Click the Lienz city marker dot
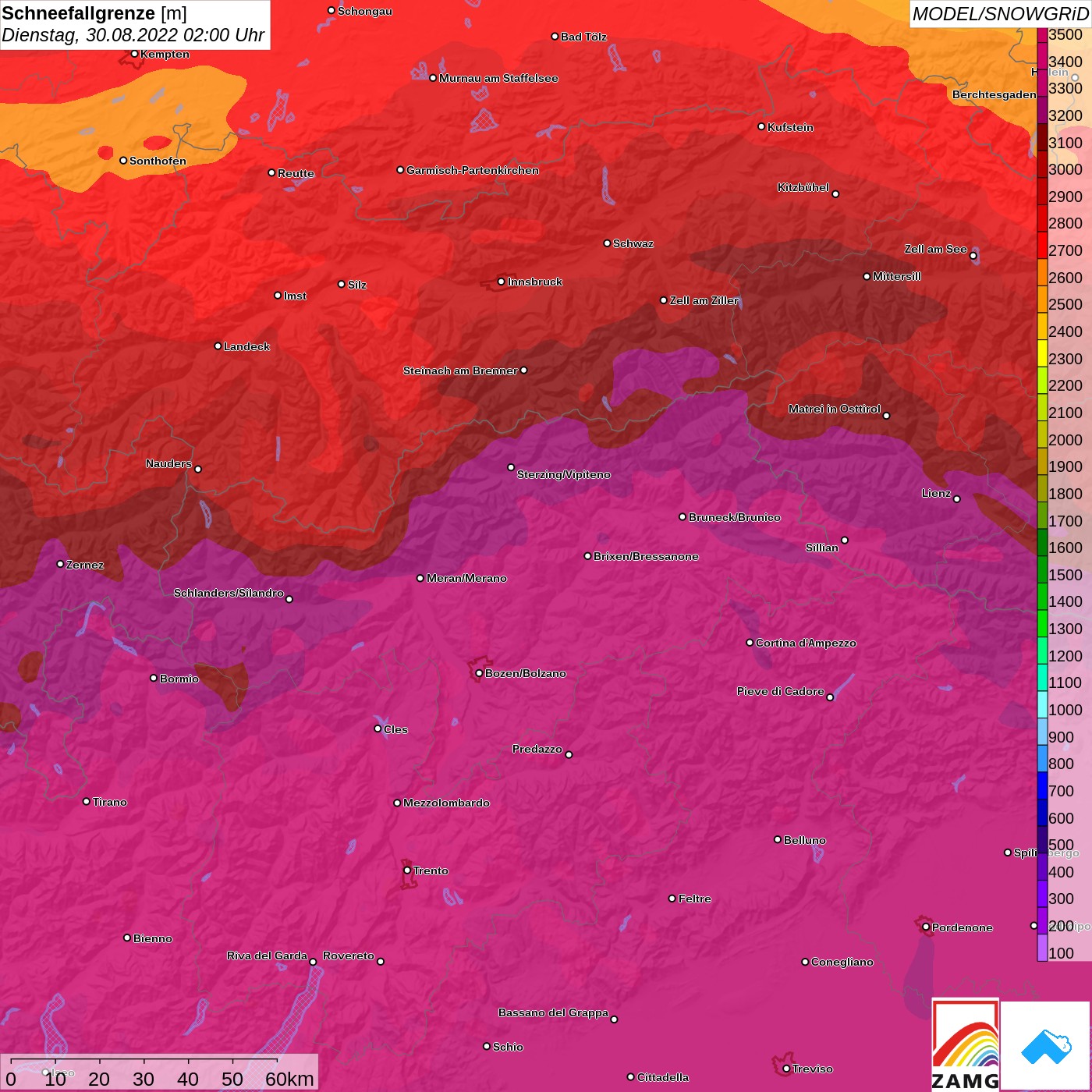The image size is (1092, 1092). point(957,499)
